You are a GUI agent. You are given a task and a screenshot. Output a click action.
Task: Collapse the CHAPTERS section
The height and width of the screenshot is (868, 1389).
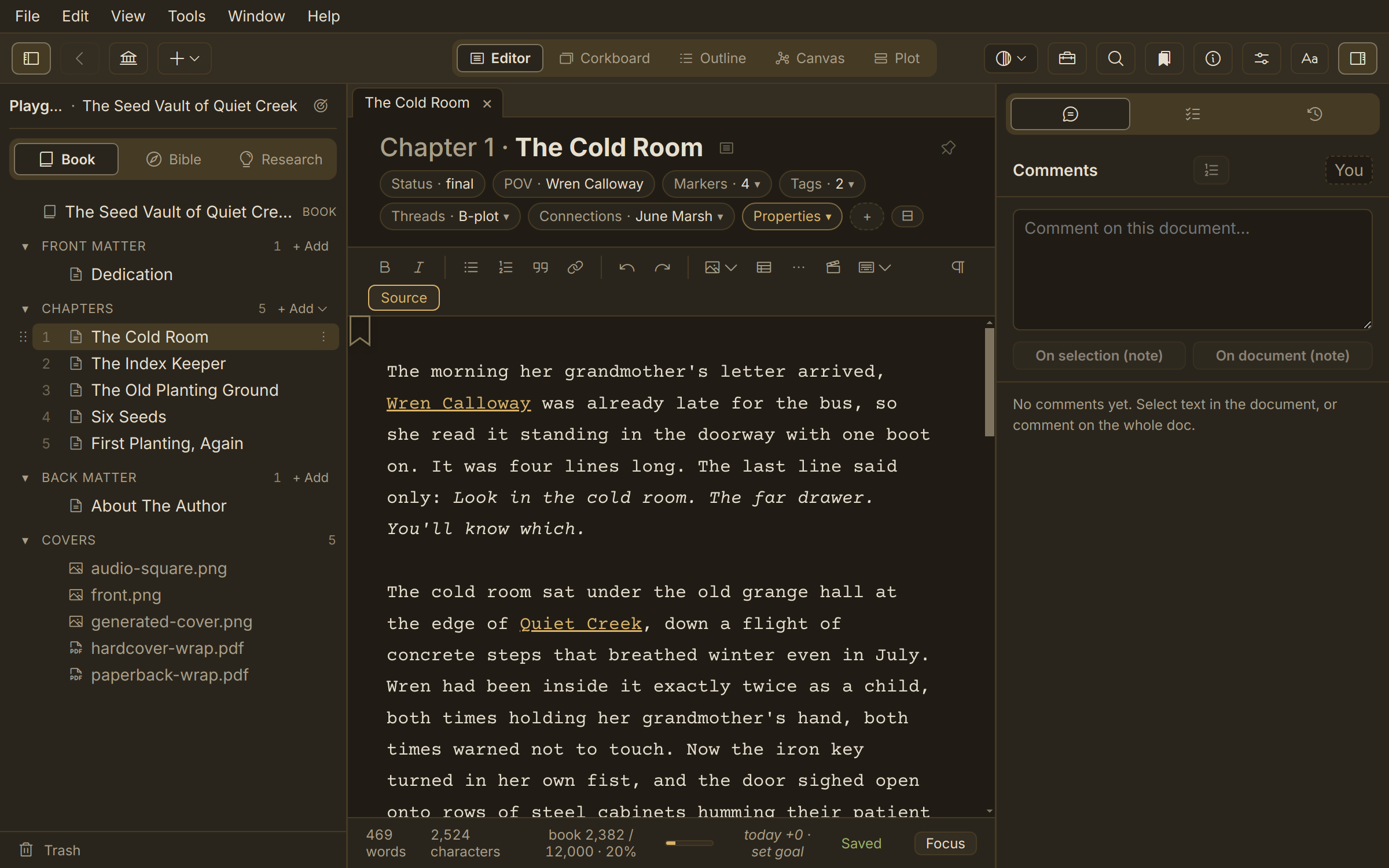(25, 309)
